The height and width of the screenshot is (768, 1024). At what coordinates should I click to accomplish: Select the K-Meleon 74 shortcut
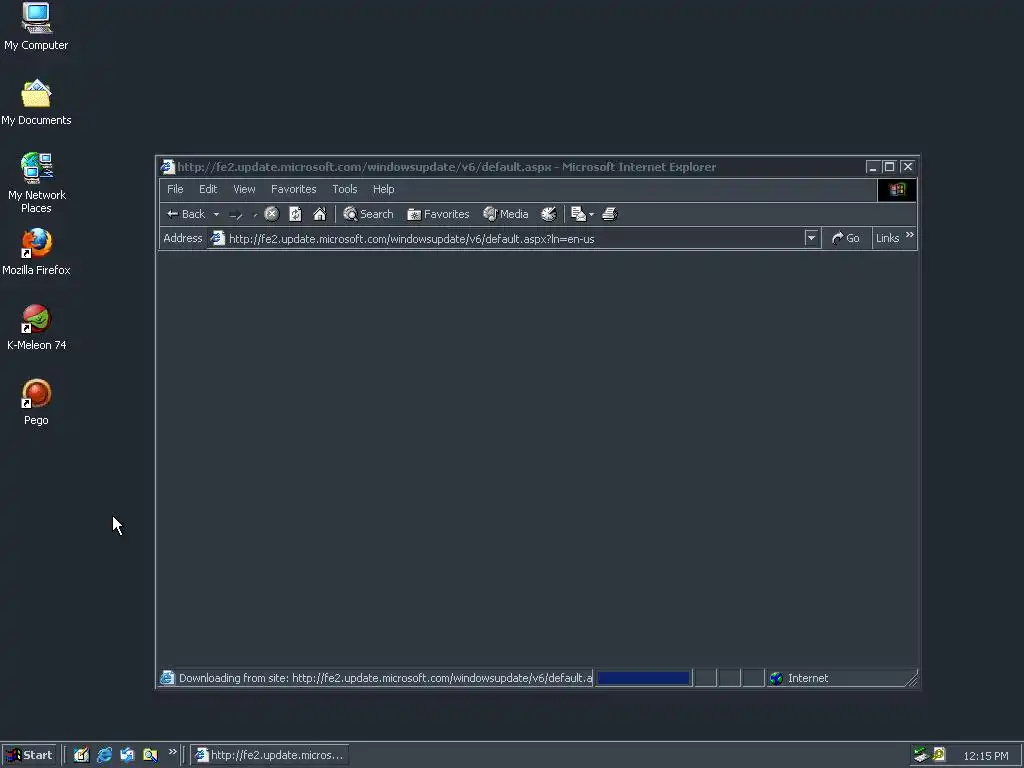tap(36, 327)
